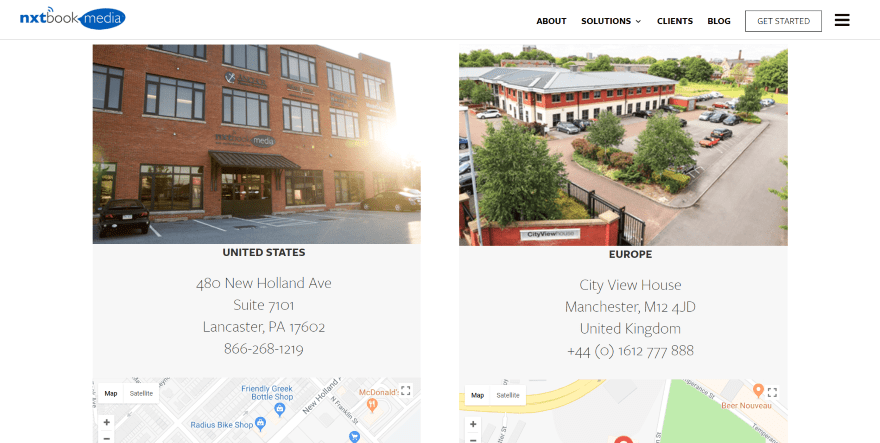Click the Friendly Greek Bottle Shop marker
Image resolution: width=880 pixels, height=443 pixels.
pos(279,409)
